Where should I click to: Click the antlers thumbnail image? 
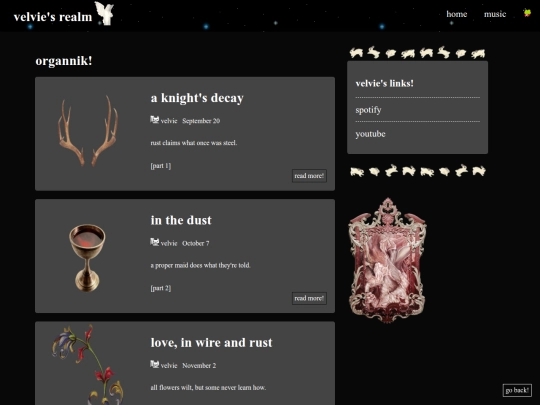pos(88,131)
